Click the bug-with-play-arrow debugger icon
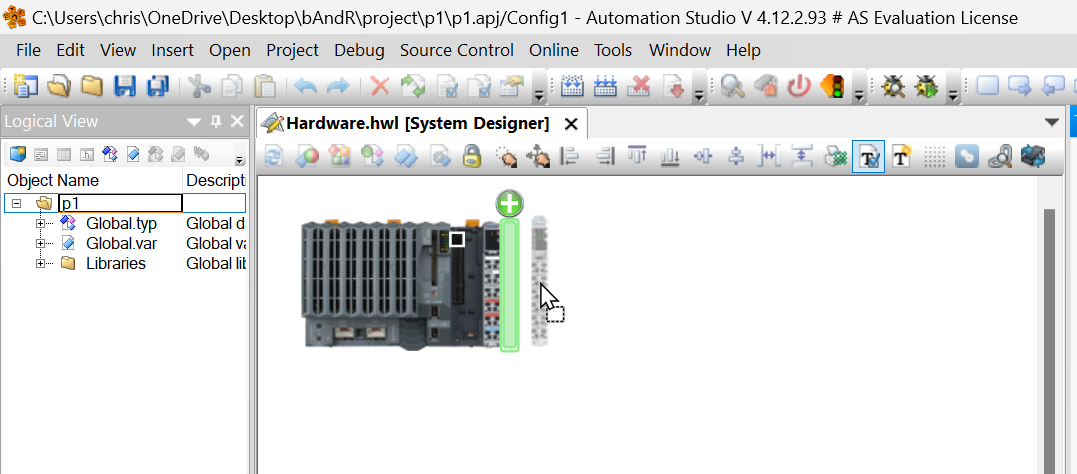Screen dimensions: 1077x474 [x=926, y=87]
